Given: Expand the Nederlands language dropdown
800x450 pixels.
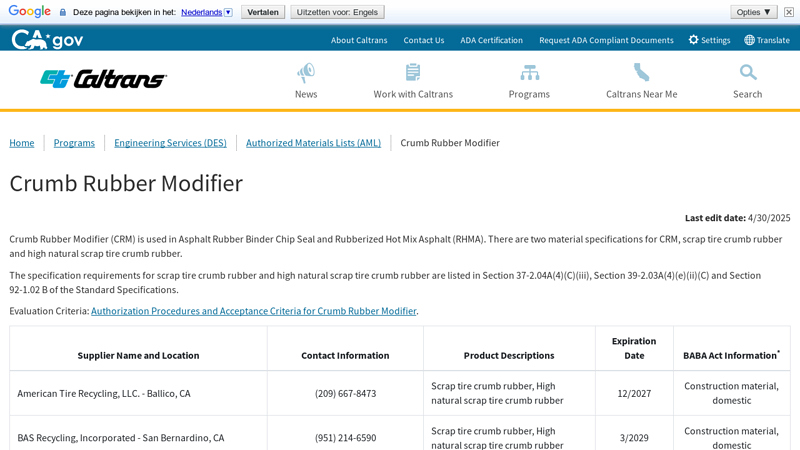Looking at the screenshot, I should click(x=229, y=12).
